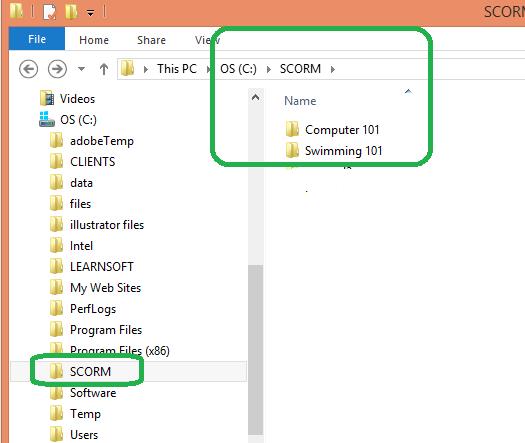Open Customize Quick Access Toolbar dropdown
Image resolution: width=525 pixels, height=443 pixels.
[x=90, y=13]
